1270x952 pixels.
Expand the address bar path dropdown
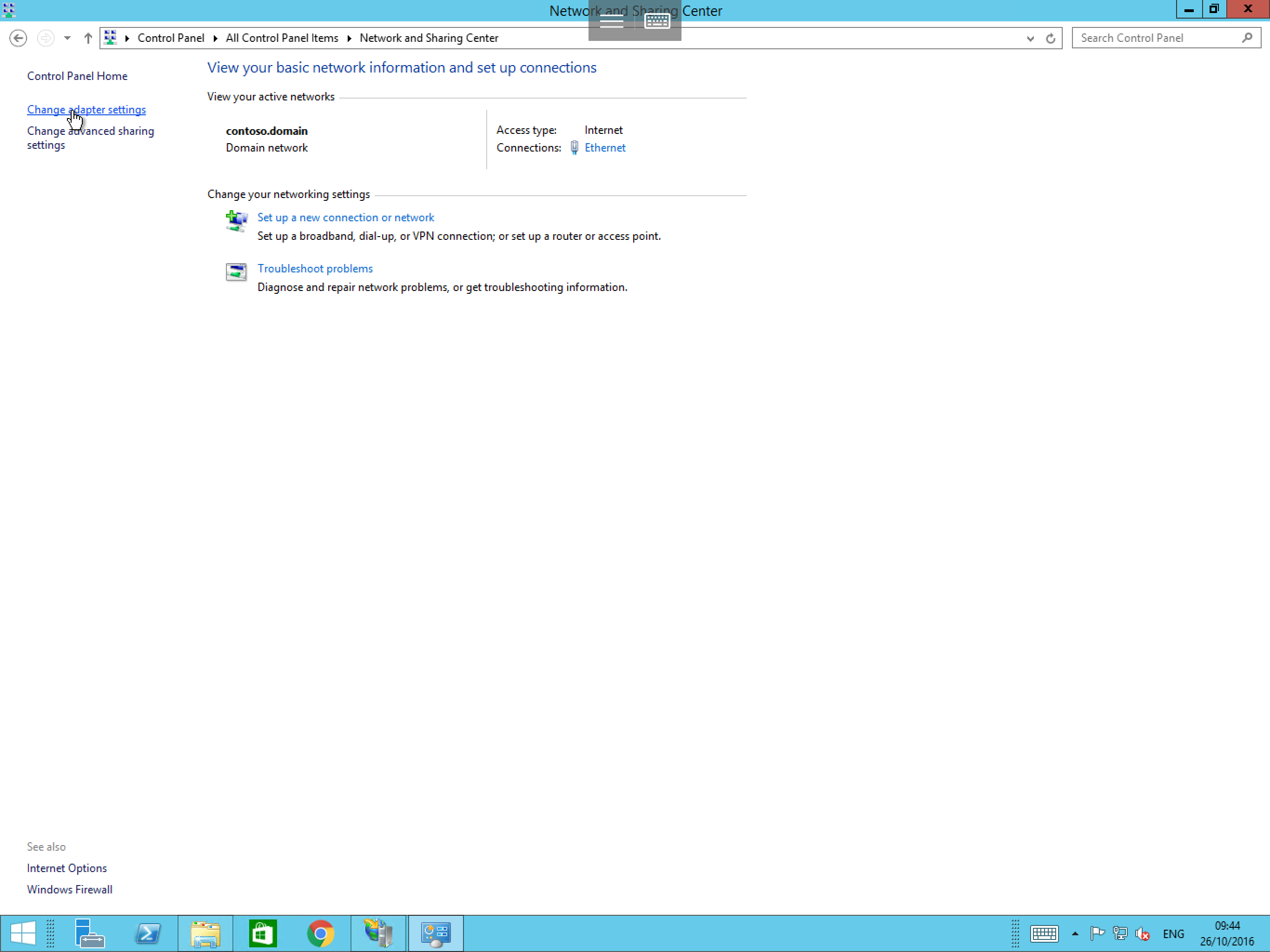1029,38
